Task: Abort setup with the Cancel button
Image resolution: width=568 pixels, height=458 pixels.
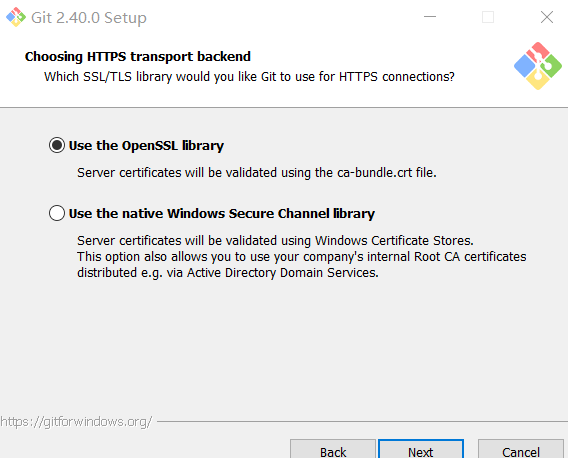Action: pyautogui.click(x=521, y=449)
